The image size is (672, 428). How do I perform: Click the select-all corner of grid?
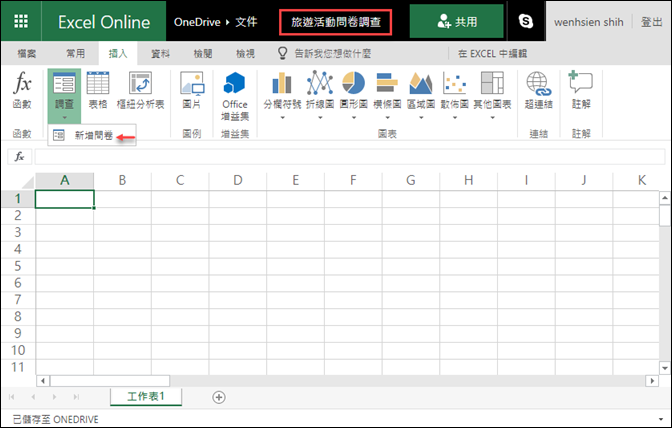(x=27, y=181)
